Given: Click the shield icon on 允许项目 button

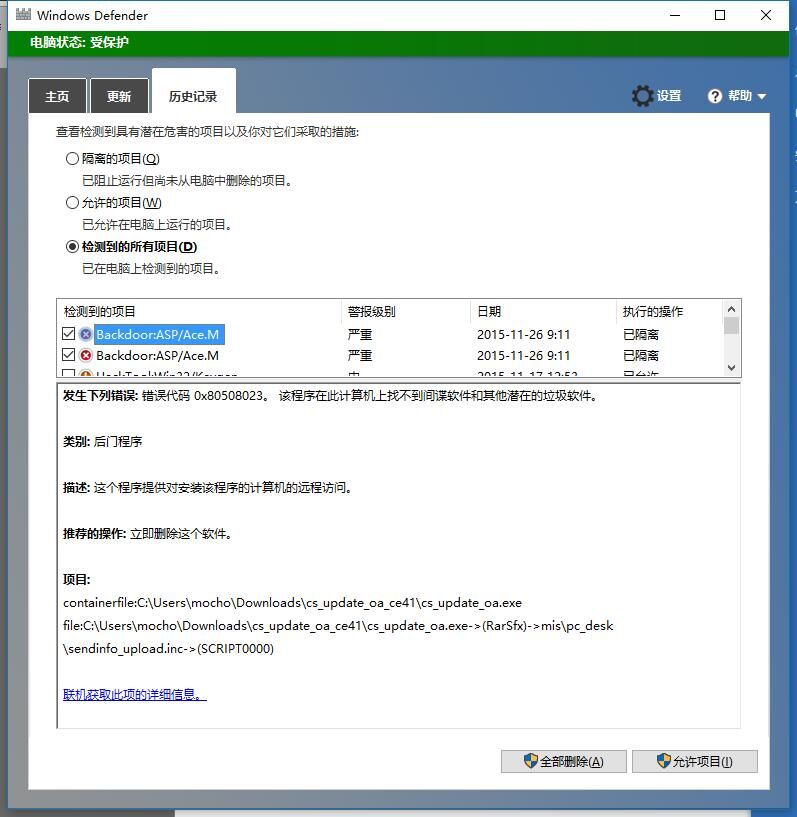Looking at the screenshot, I should [663, 761].
